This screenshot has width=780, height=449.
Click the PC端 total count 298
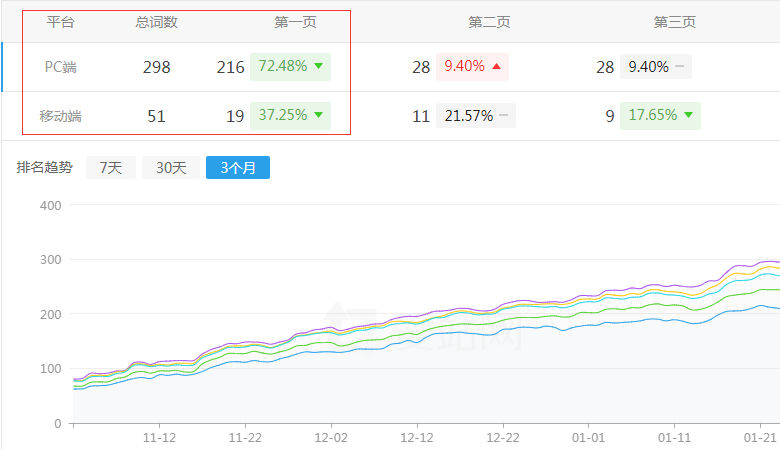(x=156, y=67)
